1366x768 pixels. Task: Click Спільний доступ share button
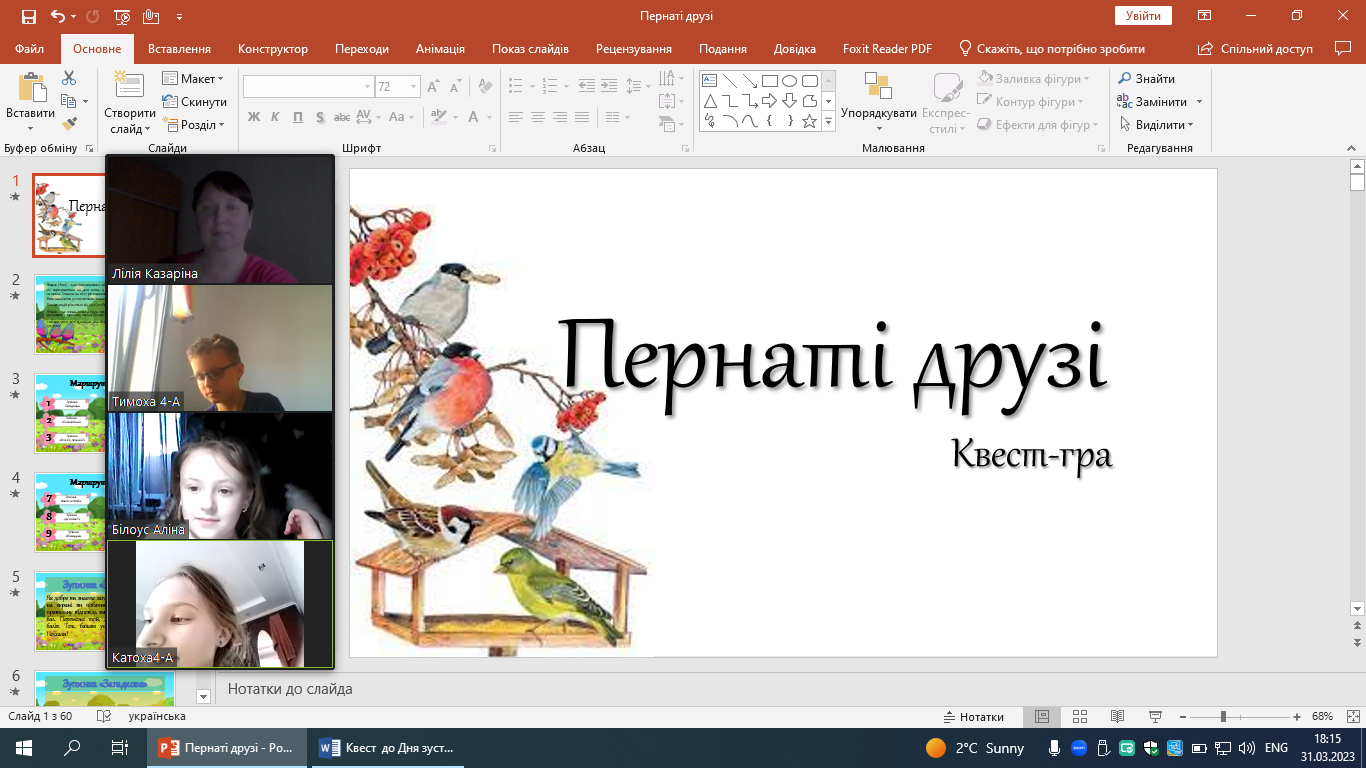tap(1255, 48)
